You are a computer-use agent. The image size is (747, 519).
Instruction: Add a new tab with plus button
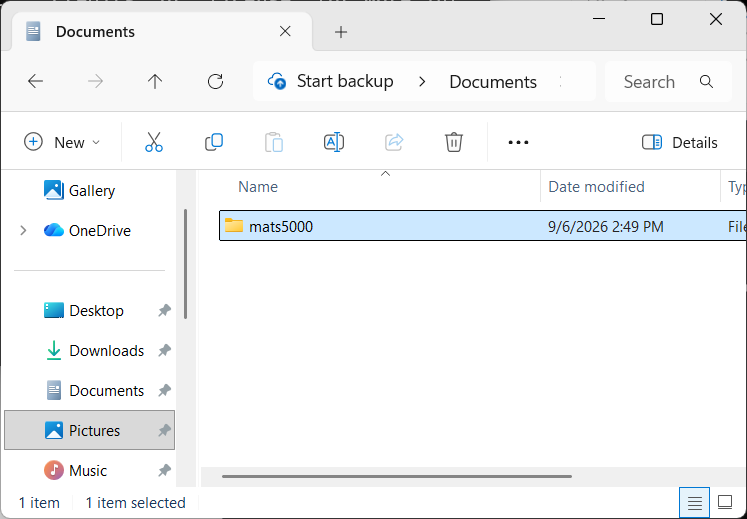click(x=341, y=32)
